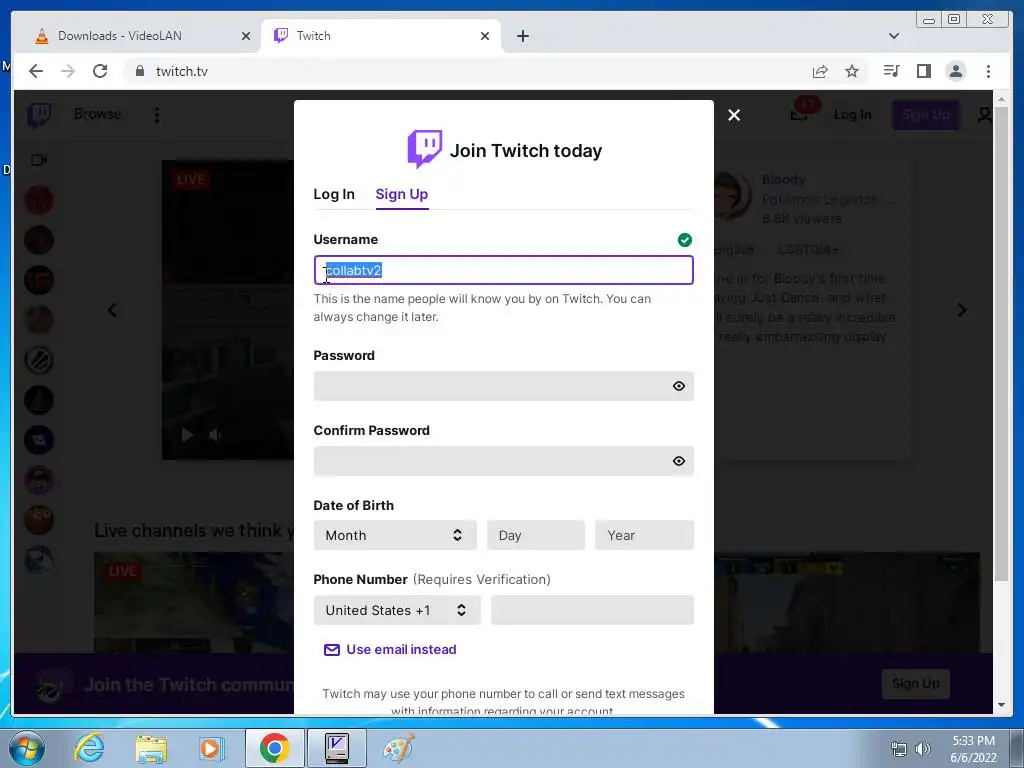Click the Chrome icon in taskbar
Screen dimensions: 1024x768
click(x=274, y=748)
